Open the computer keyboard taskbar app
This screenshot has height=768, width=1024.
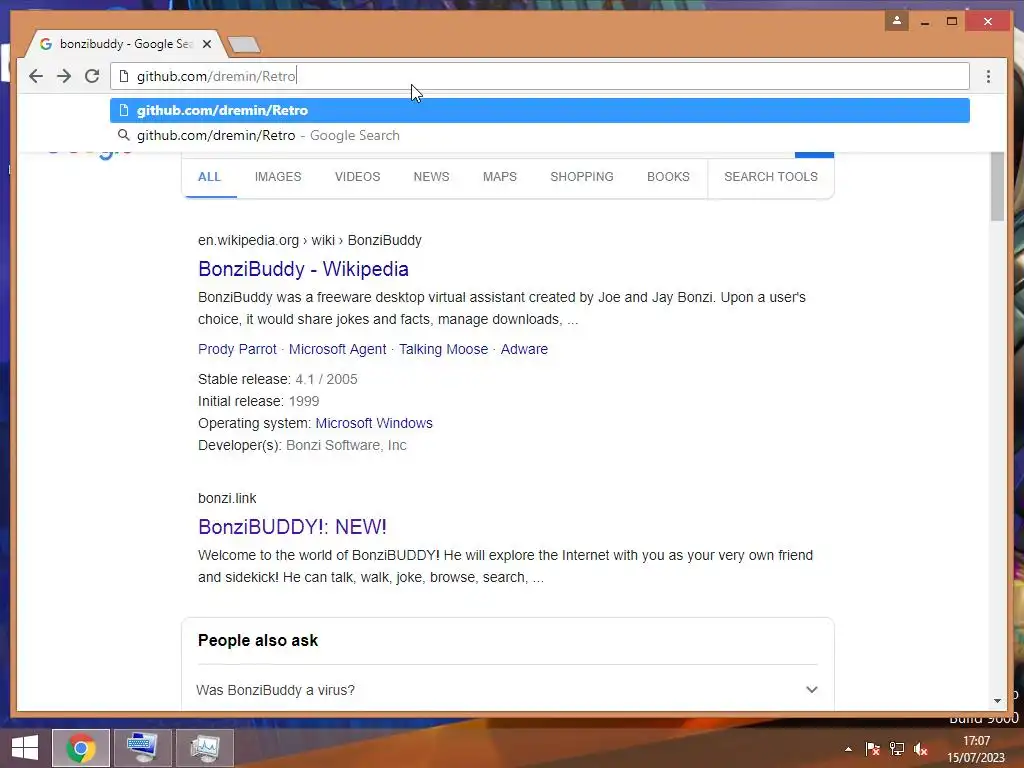(143, 748)
